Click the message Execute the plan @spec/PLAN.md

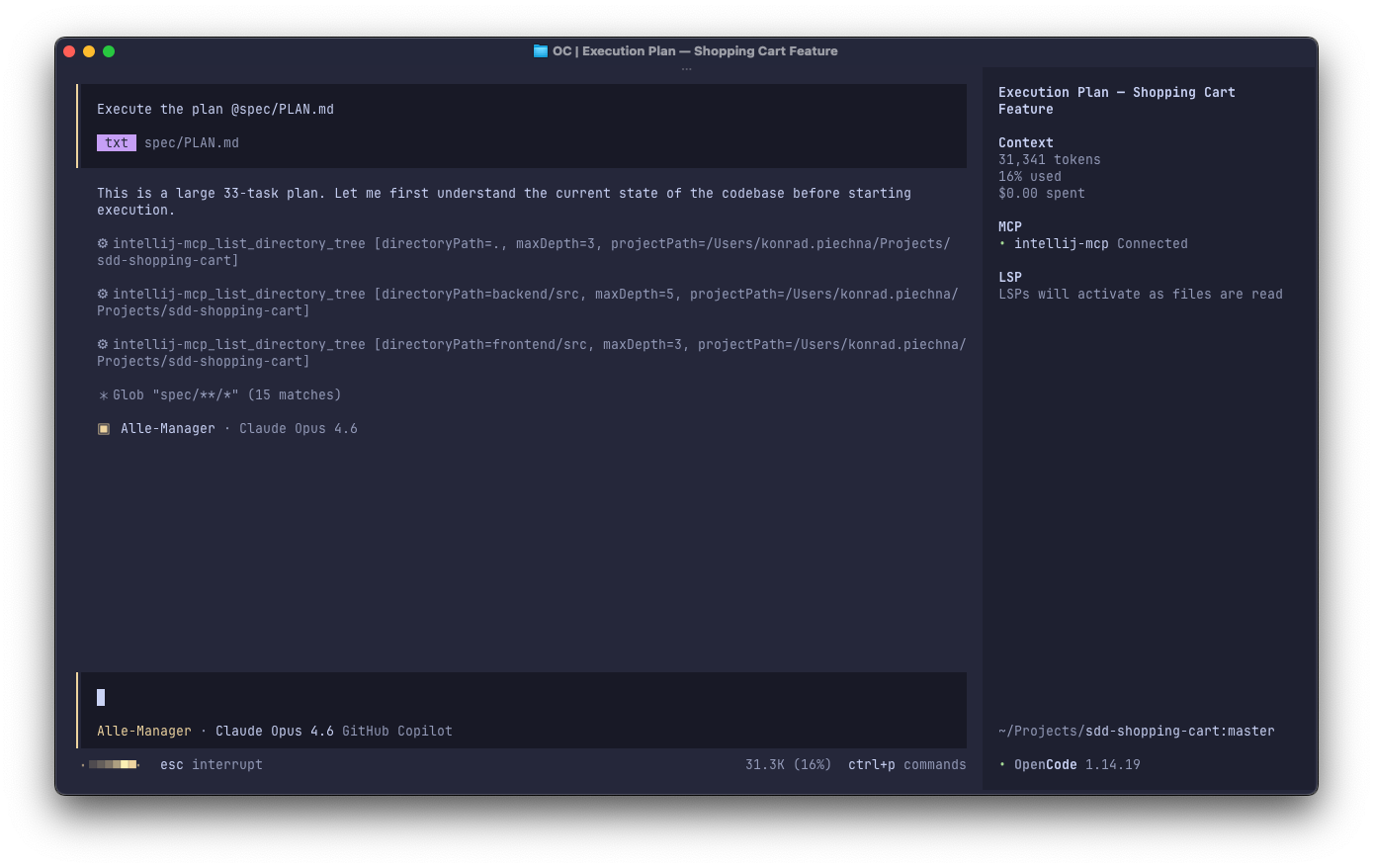click(215, 109)
